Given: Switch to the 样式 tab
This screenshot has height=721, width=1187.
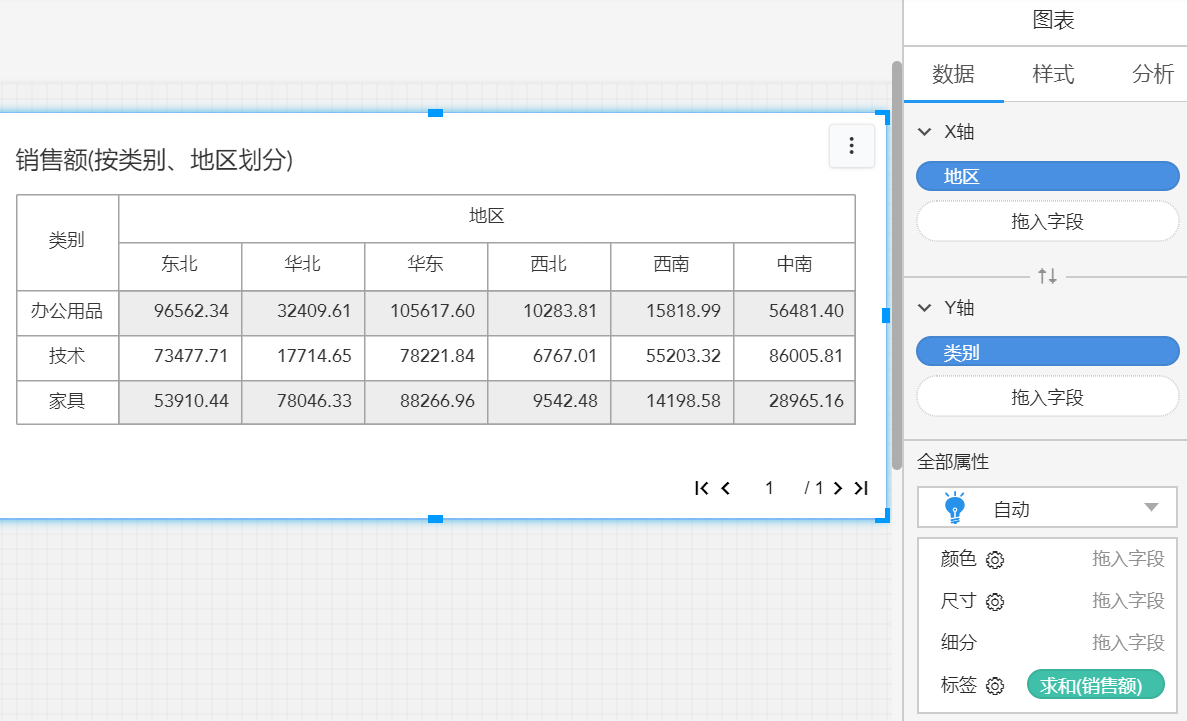Looking at the screenshot, I should point(1053,74).
